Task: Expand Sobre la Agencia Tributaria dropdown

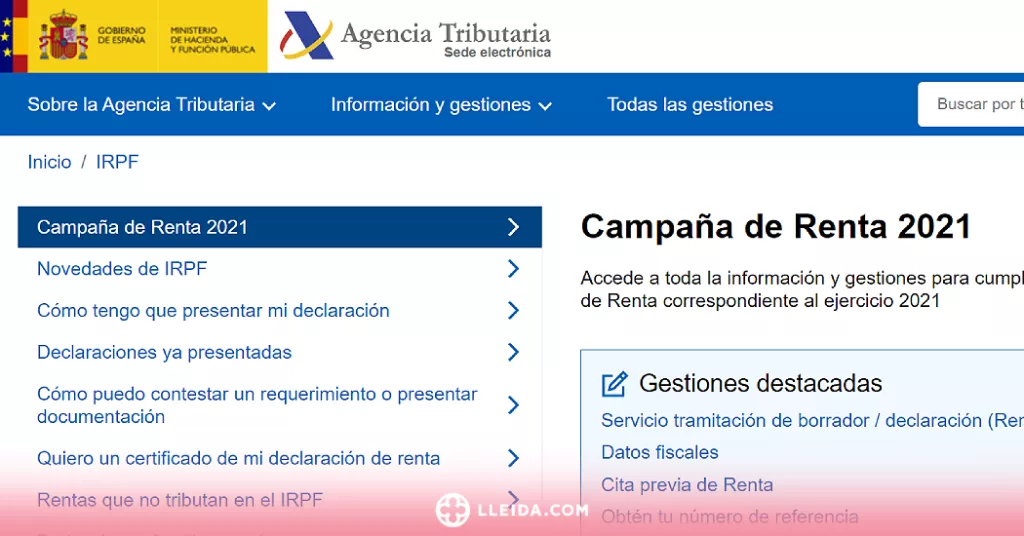Action: click(152, 104)
